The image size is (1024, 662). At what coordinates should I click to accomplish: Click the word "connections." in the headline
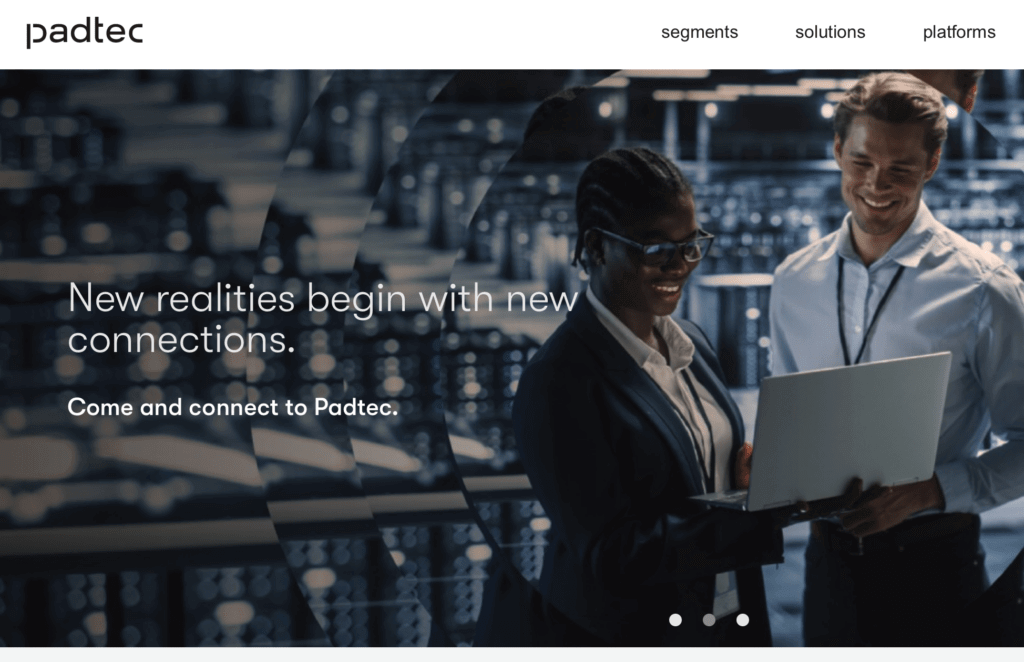click(182, 340)
